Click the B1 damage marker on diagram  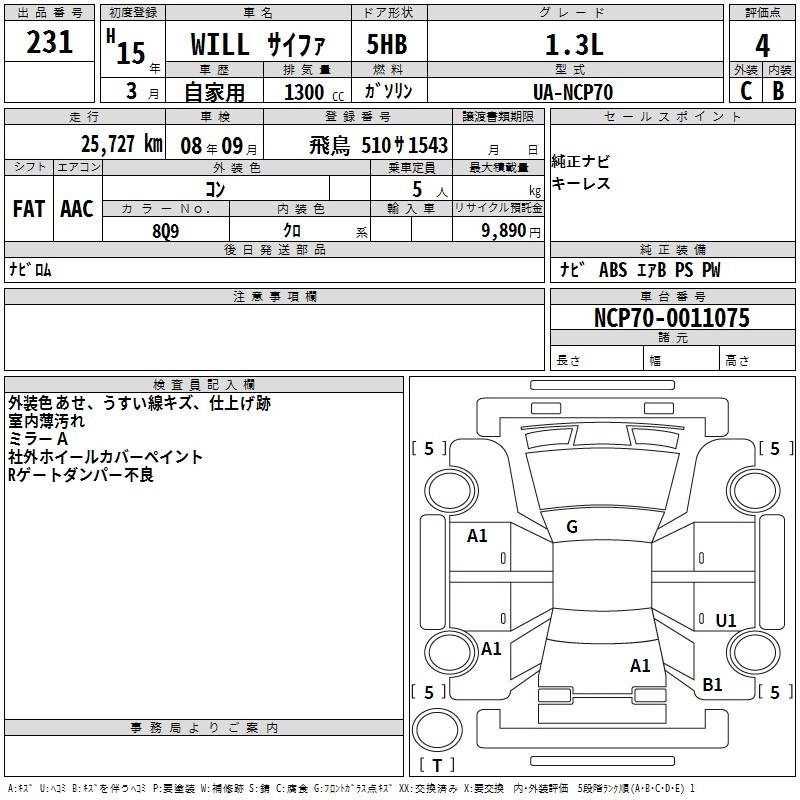click(712, 684)
